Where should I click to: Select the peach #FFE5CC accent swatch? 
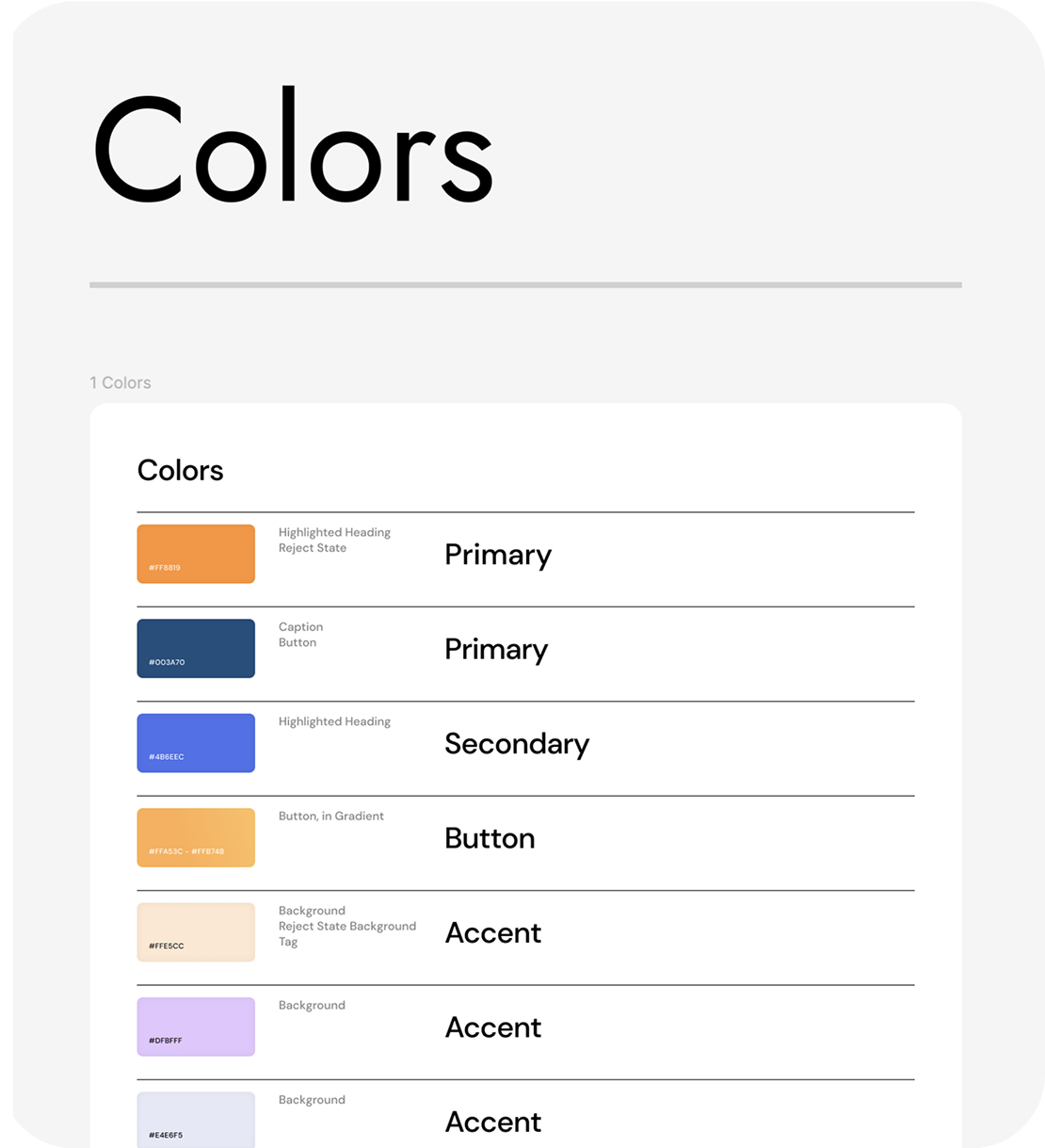tap(196, 932)
